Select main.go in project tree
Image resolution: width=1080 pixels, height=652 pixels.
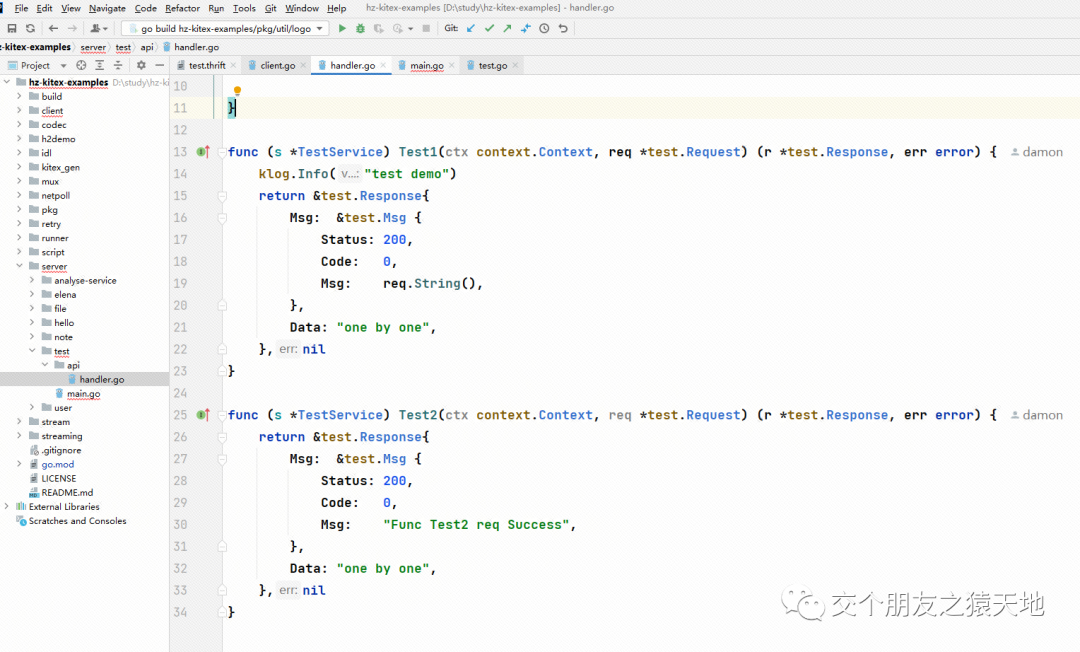83,393
